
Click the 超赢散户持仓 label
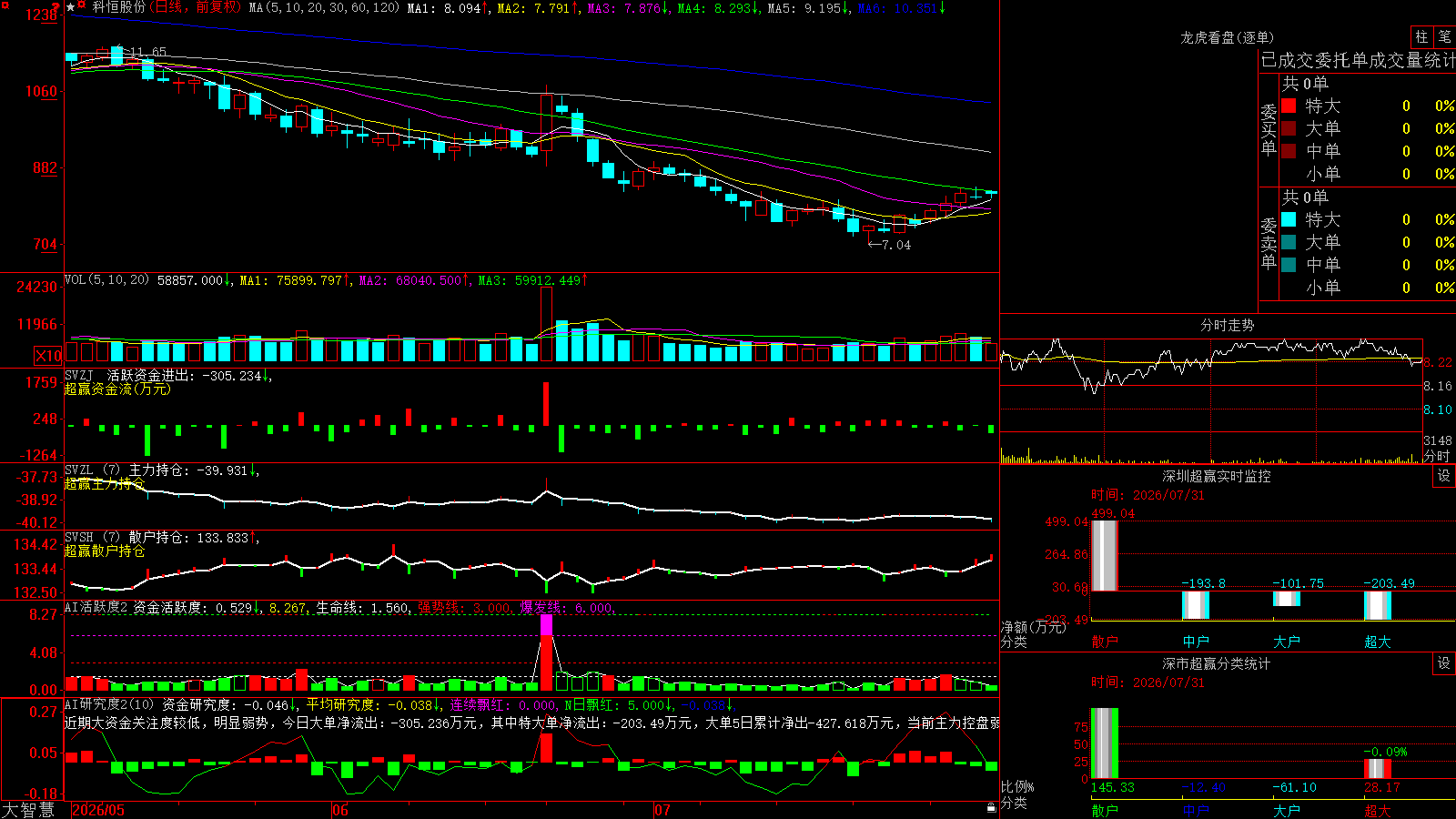pyautogui.click(x=105, y=551)
